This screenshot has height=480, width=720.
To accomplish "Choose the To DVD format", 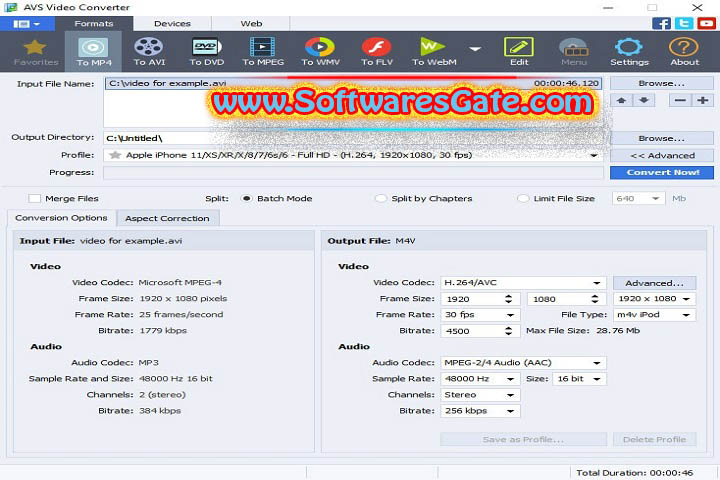I will pyautogui.click(x=207, y=51).
